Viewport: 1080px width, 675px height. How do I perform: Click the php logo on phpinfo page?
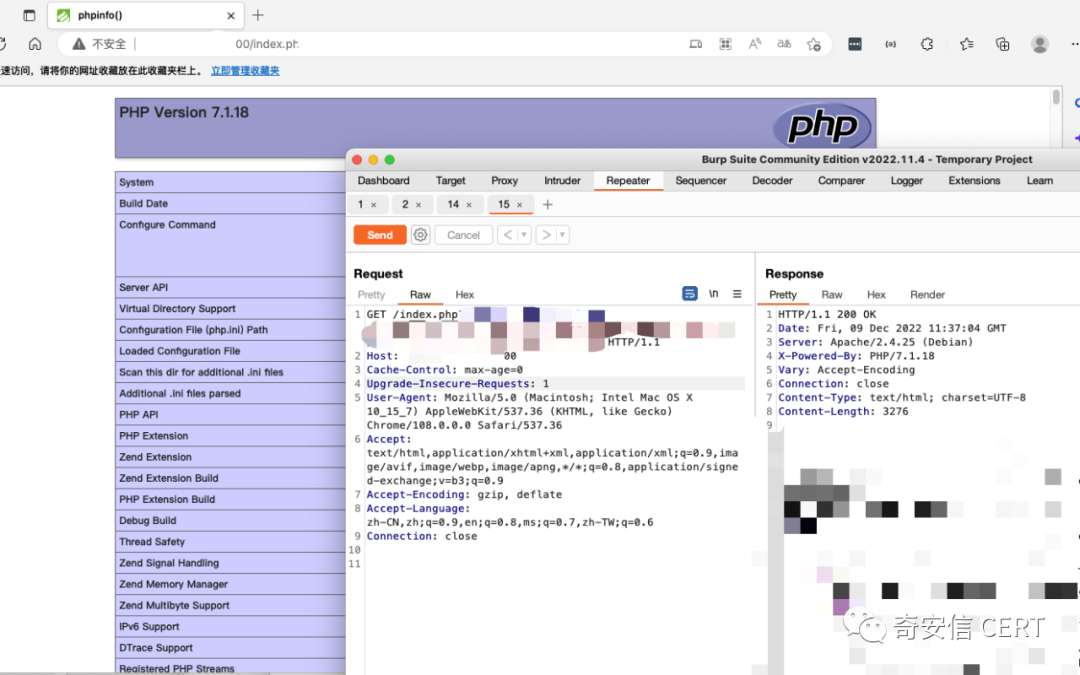[x=822, y=126]
